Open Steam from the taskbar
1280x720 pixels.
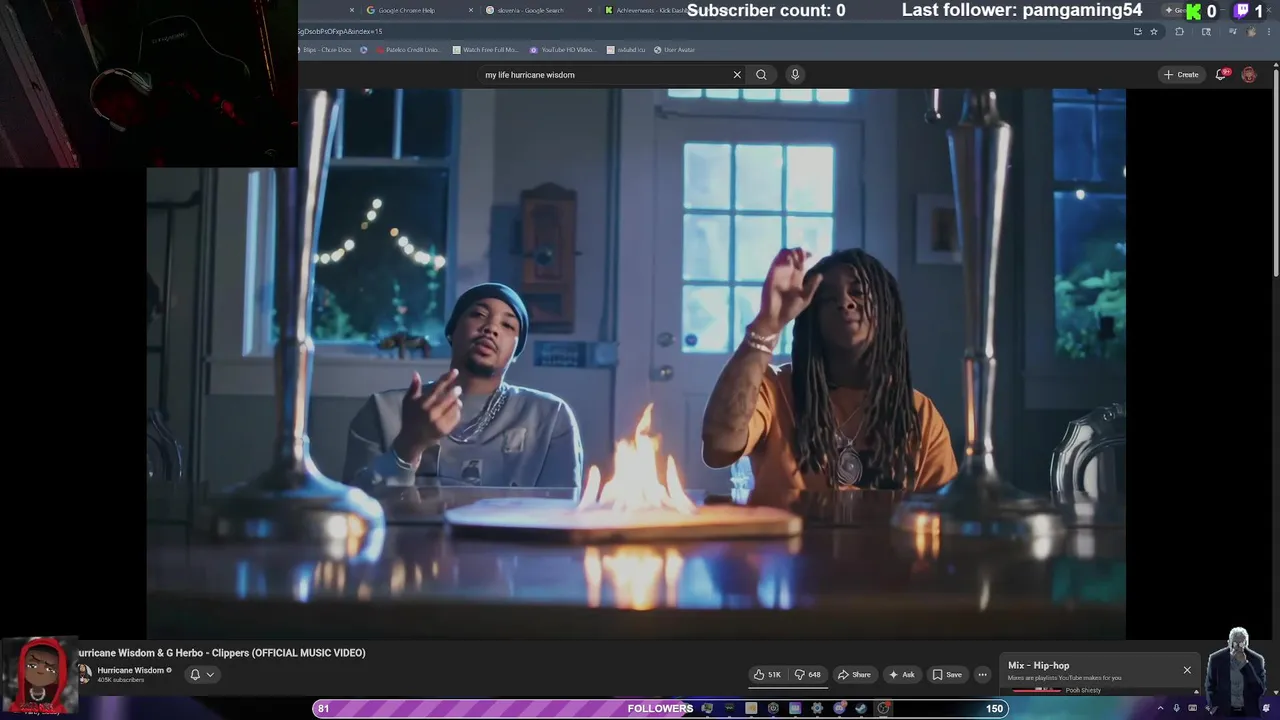click(x=861, y=708)
